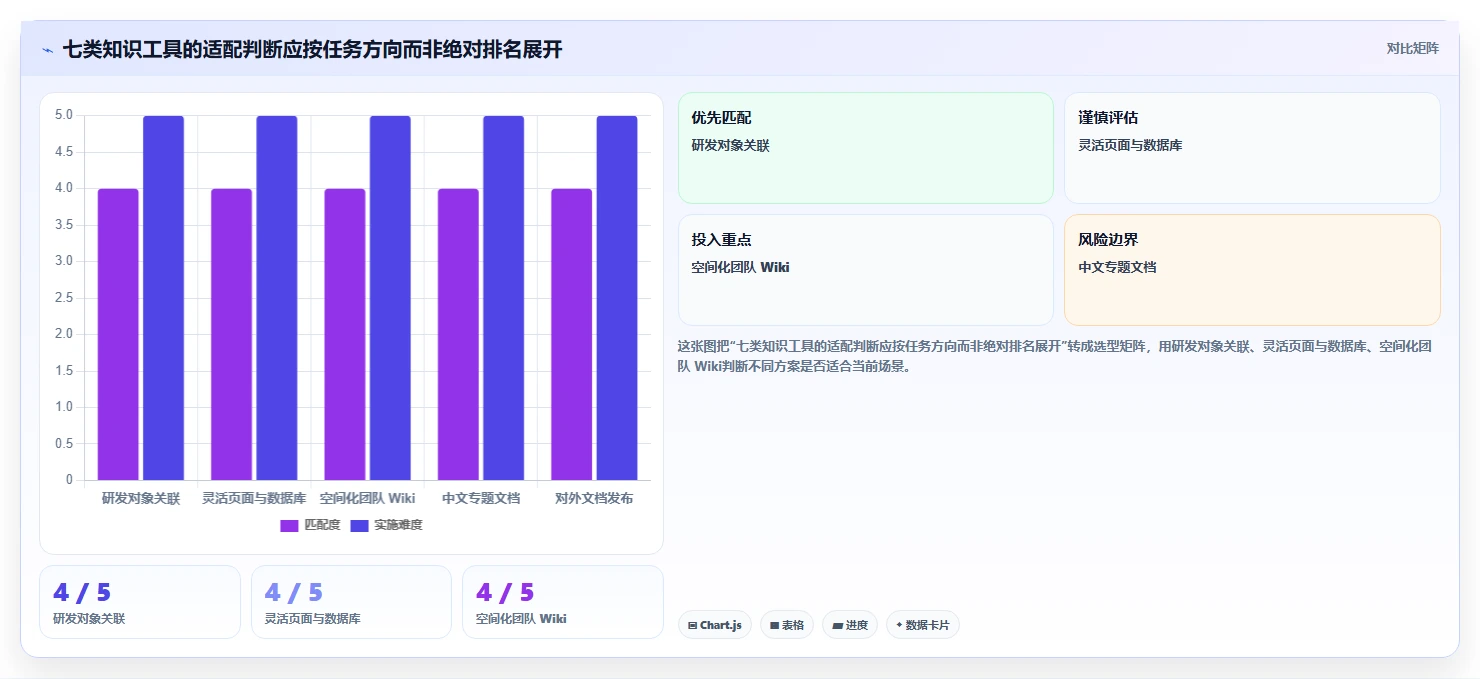Click the 对比矩阵 label in the header
This screenshot has width=1480, height=679.
coord(1412,49)
